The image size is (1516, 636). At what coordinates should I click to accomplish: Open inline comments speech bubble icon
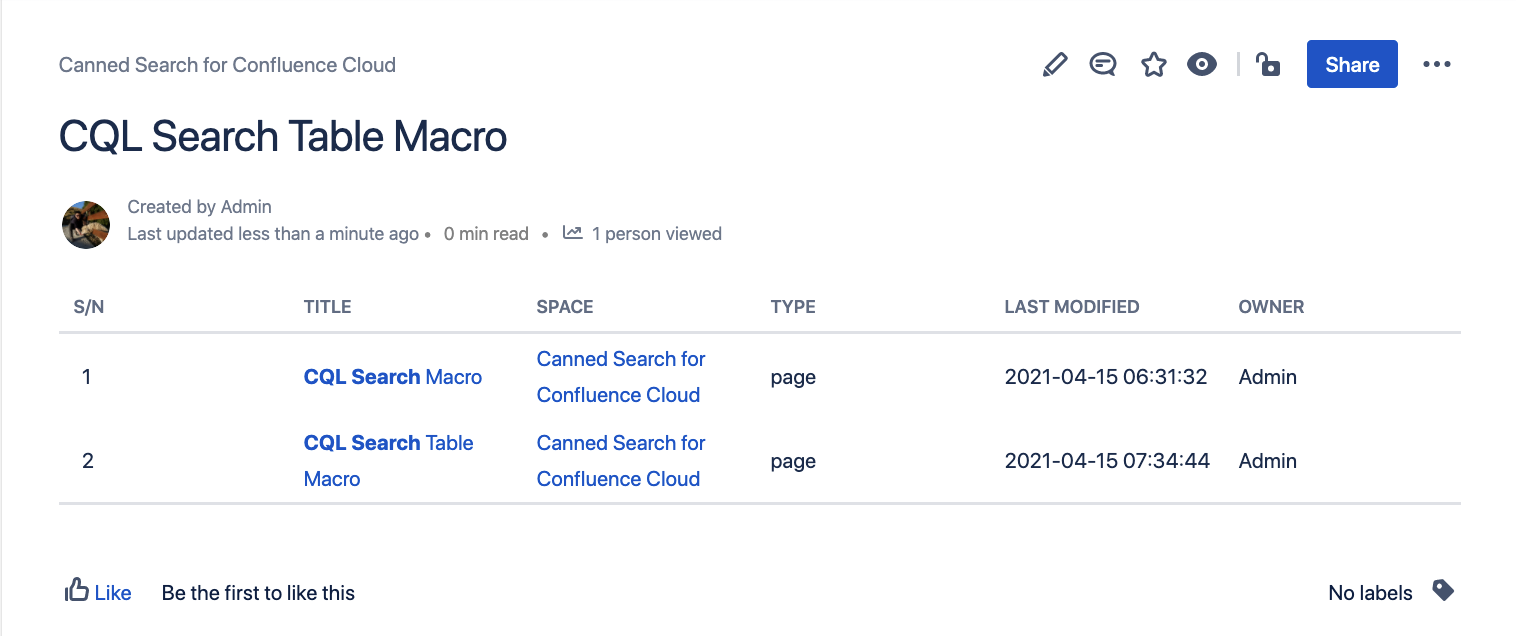point(1103,65)
